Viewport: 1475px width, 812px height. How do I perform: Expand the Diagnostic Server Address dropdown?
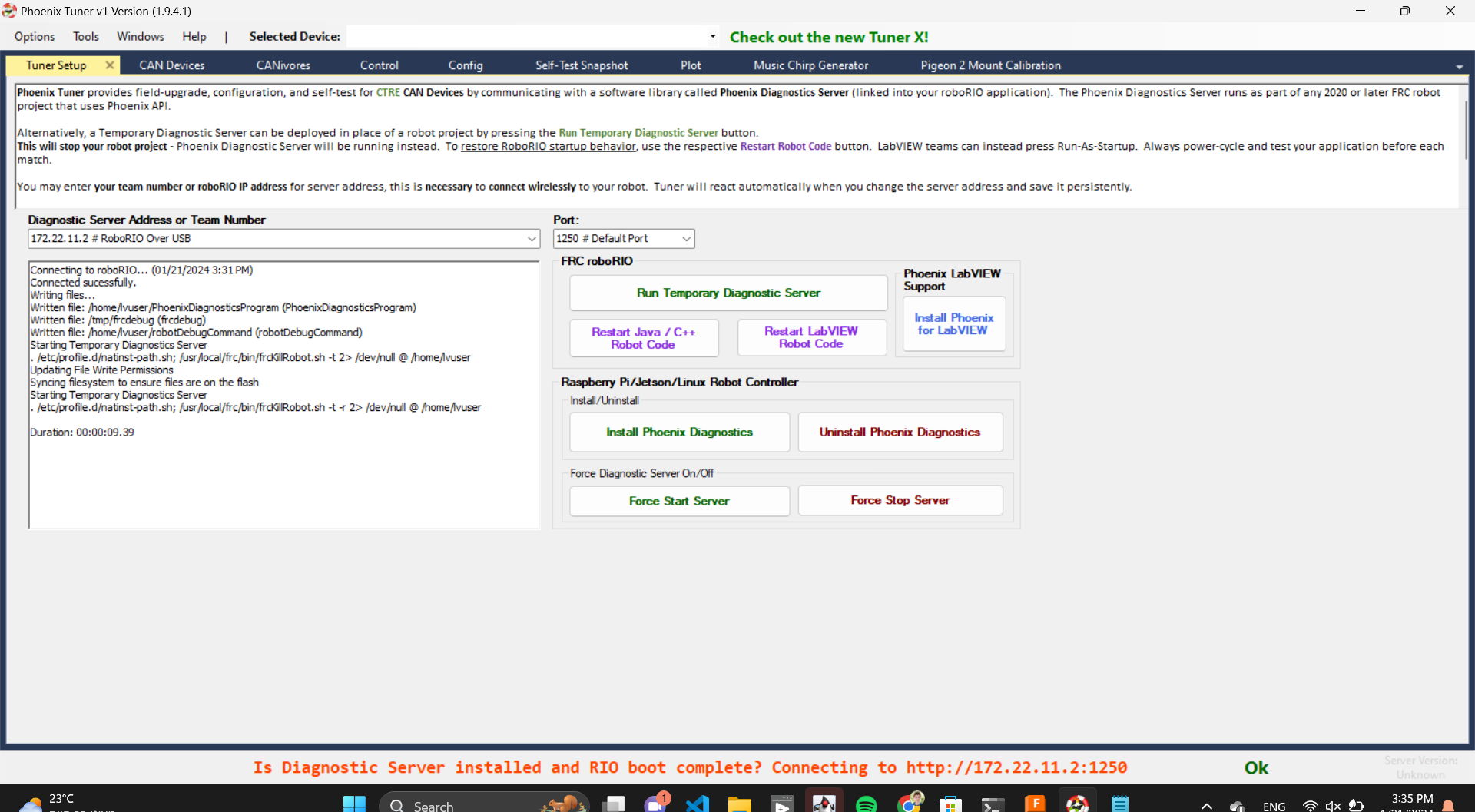tap(532, 239)
